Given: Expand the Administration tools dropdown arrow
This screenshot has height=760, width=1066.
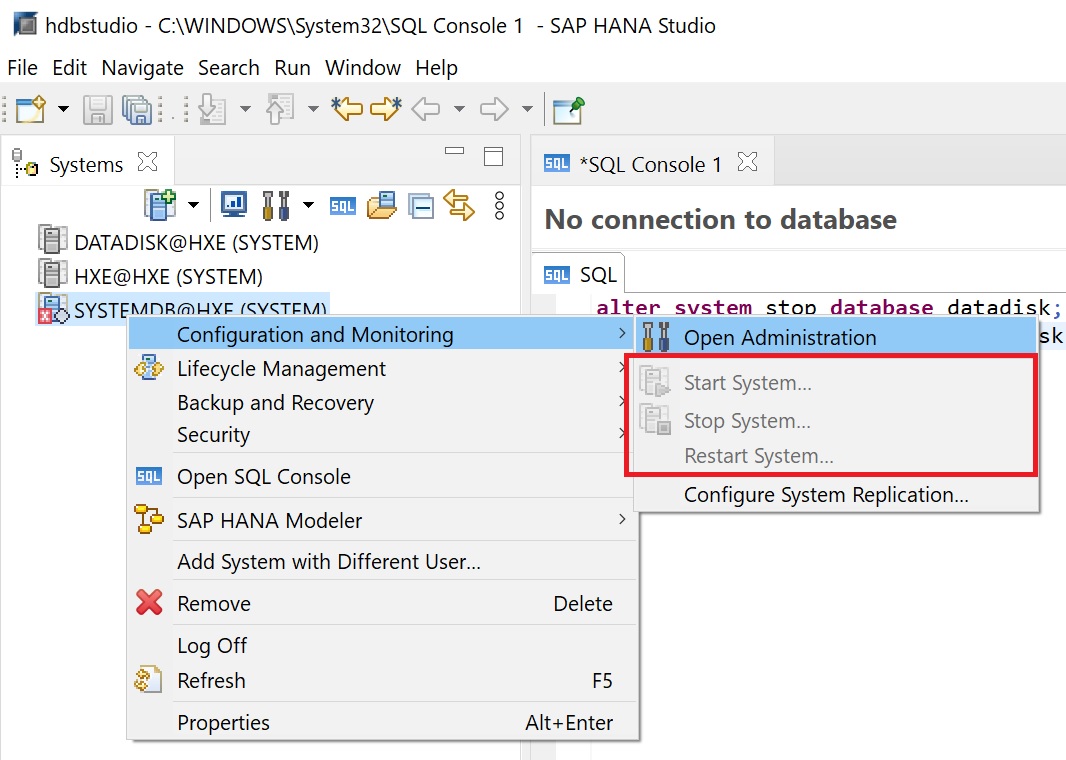Looking at the screenshot, I should (x=308, y=206).
